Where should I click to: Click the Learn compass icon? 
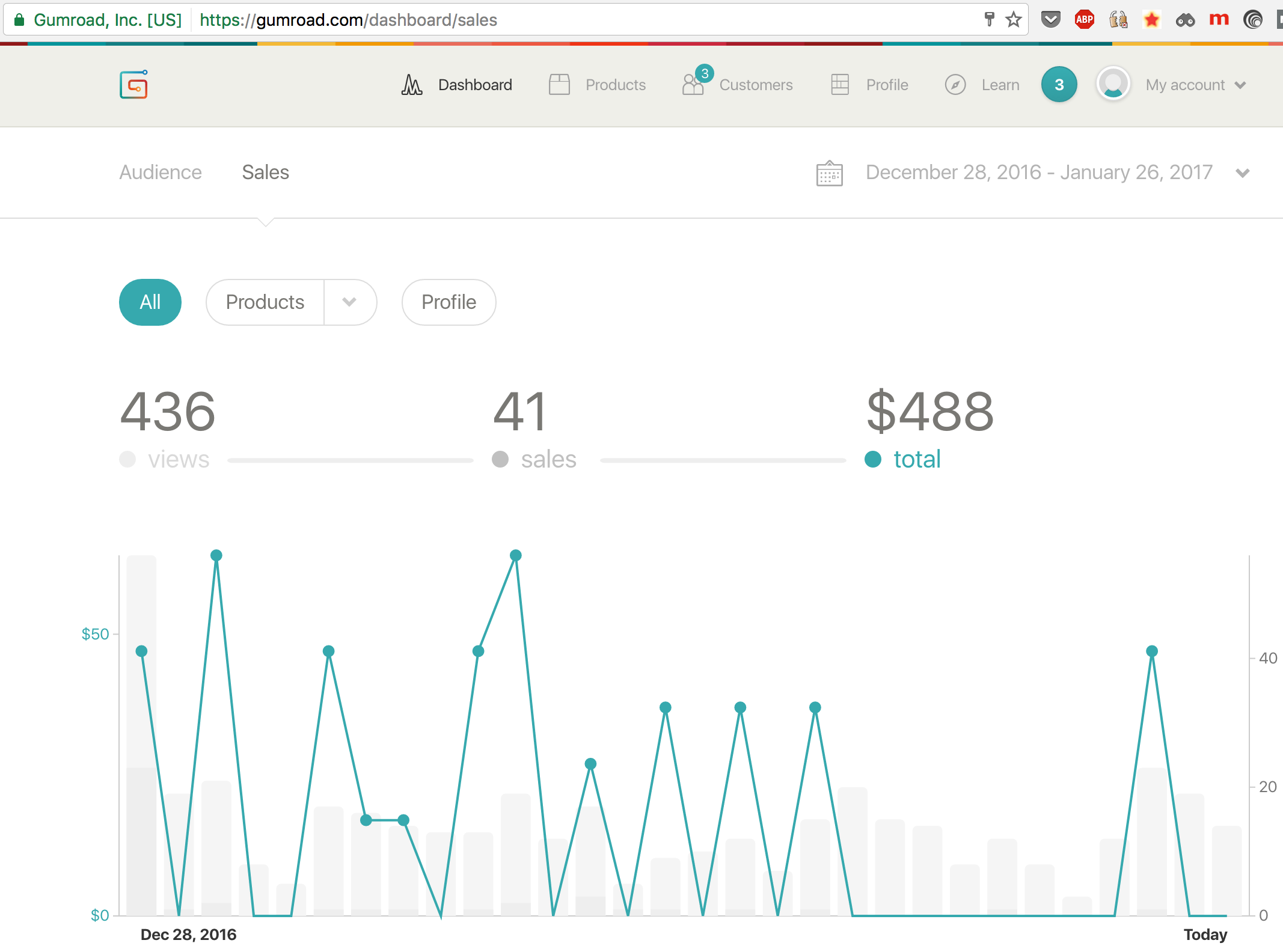click(955, 85)
